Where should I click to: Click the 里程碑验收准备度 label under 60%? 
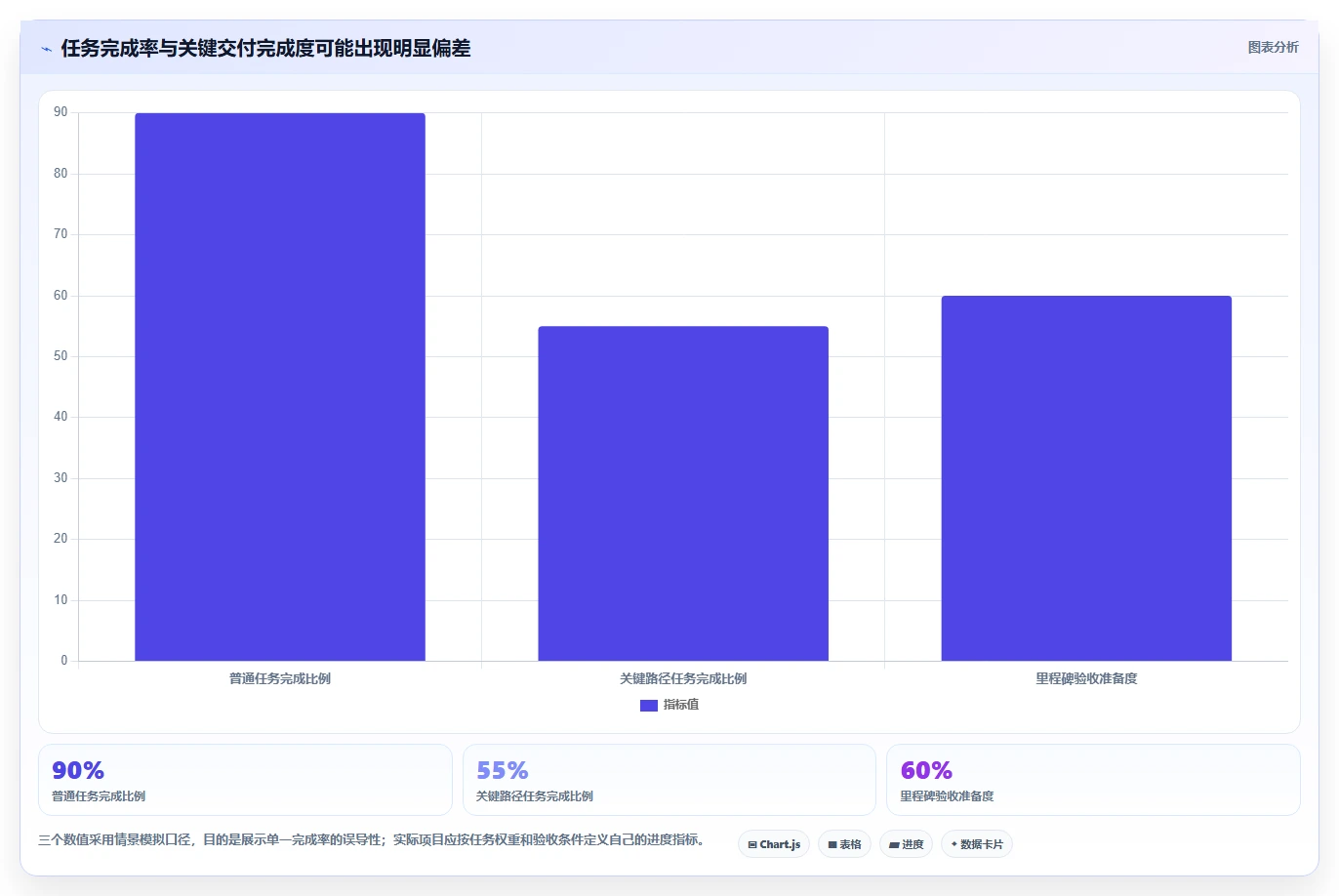tap(947, 796)
